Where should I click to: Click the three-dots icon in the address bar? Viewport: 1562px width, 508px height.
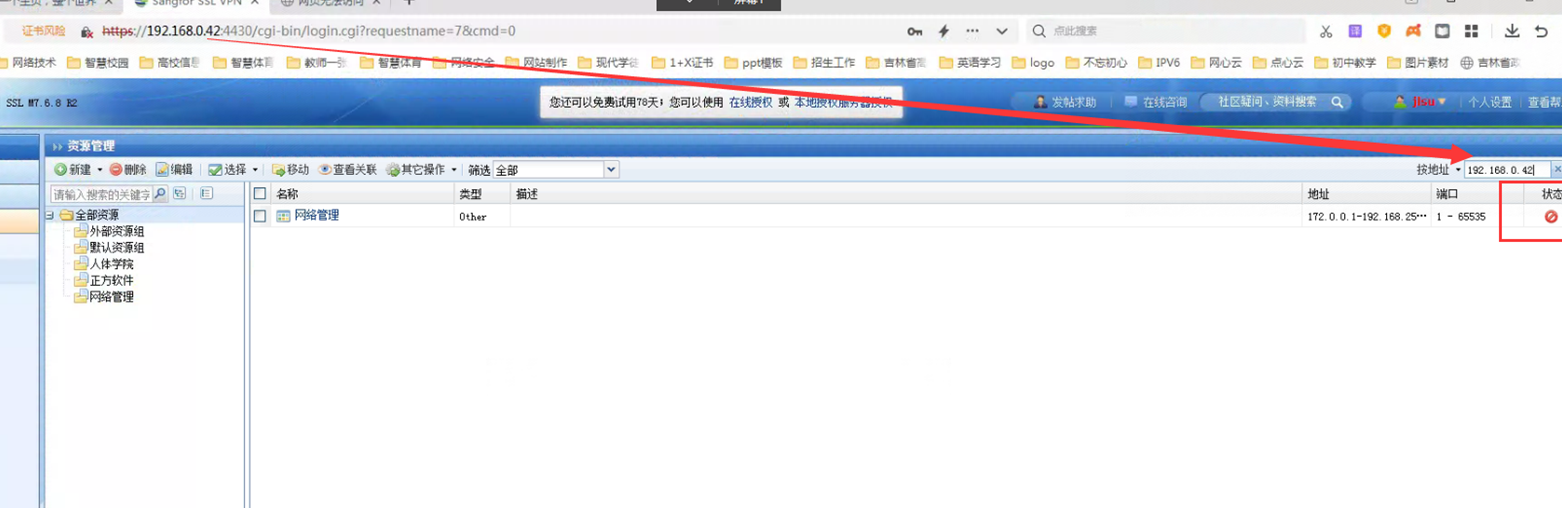point(973,31)
